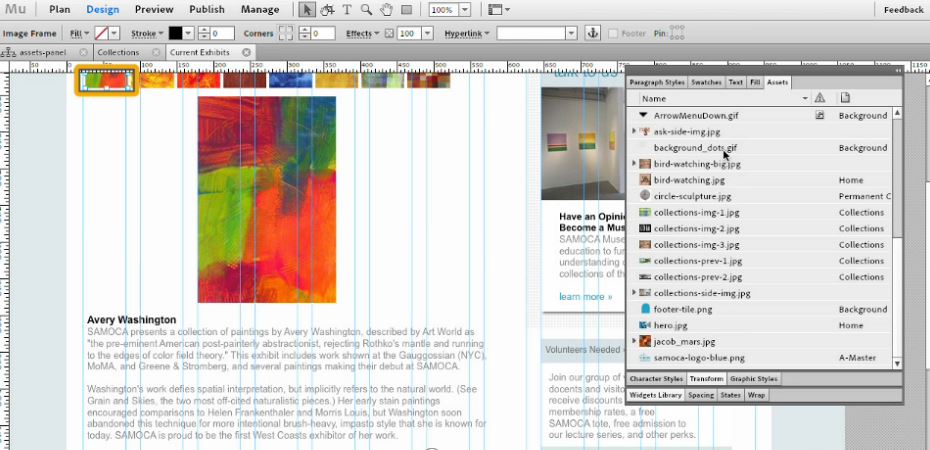Switch to Preview mode
The width and height of the screenshot is (930, 450).
pos(154,9)
